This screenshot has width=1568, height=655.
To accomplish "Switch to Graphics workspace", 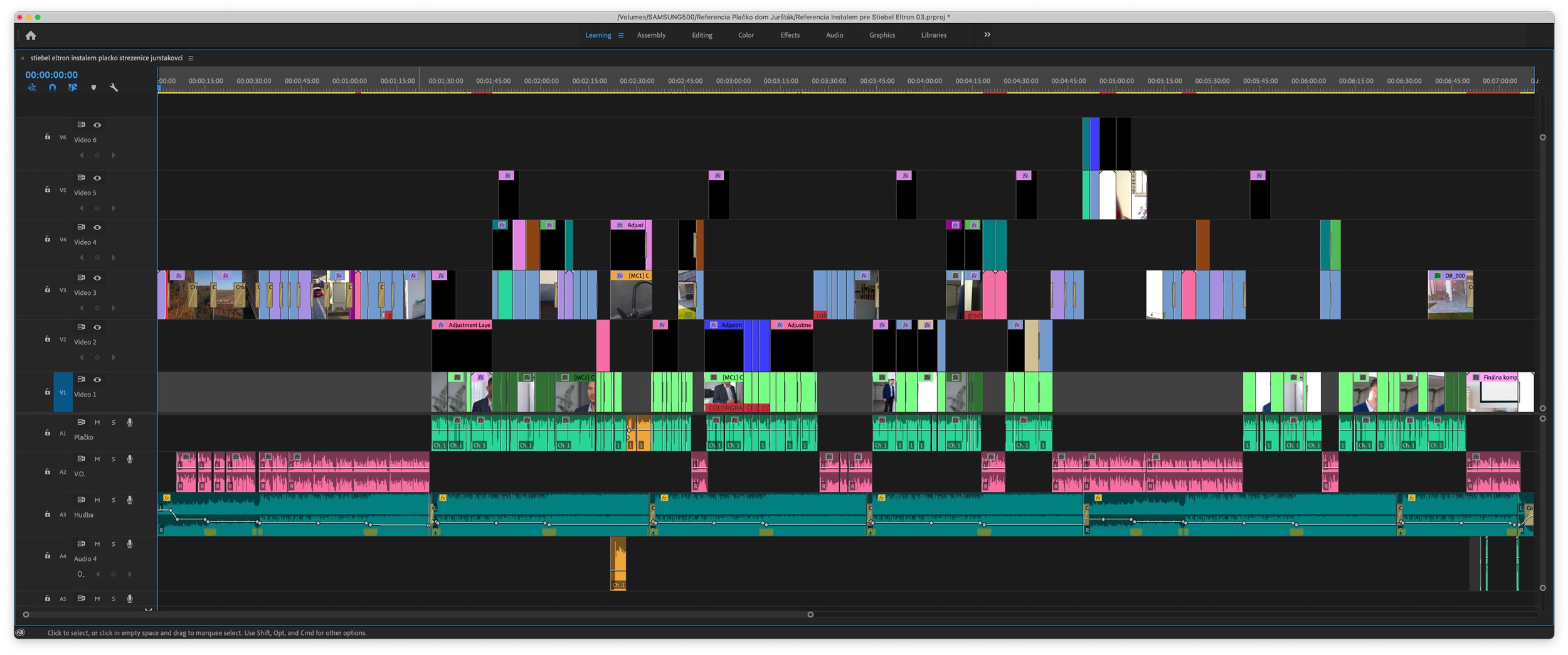I will [882, 35].
